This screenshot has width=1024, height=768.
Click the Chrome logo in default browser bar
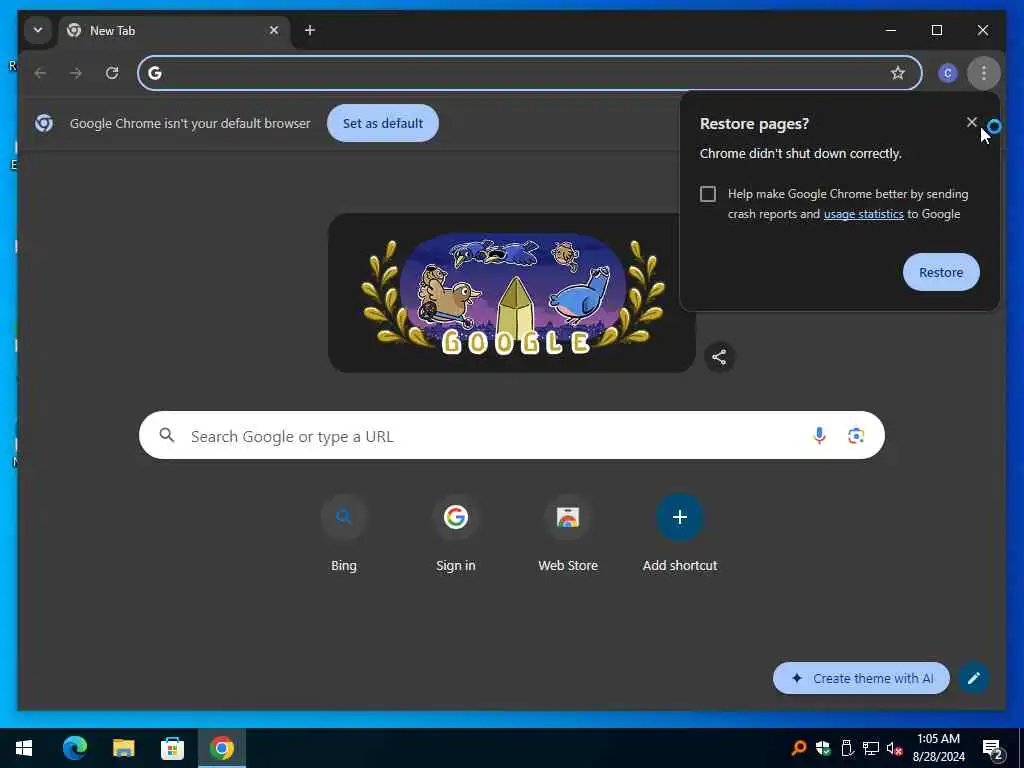[x=44, y=123]
